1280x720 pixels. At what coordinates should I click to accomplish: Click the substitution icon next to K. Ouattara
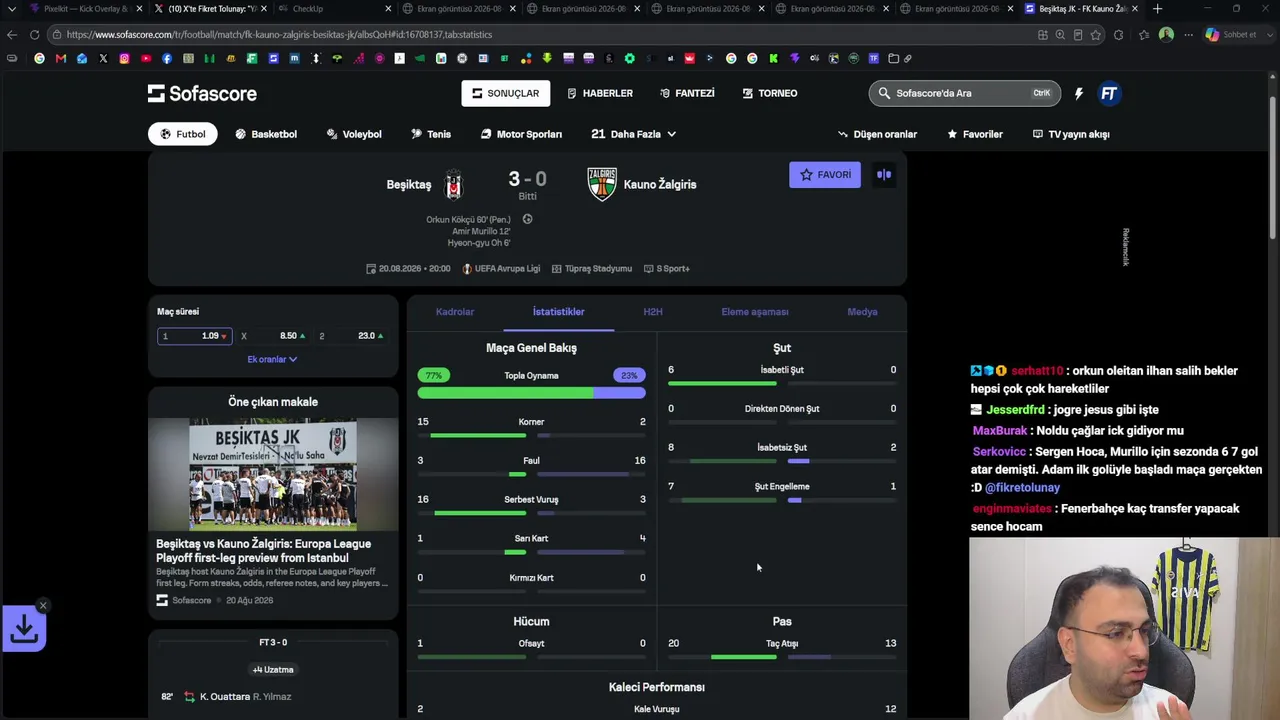click(189, 696)
